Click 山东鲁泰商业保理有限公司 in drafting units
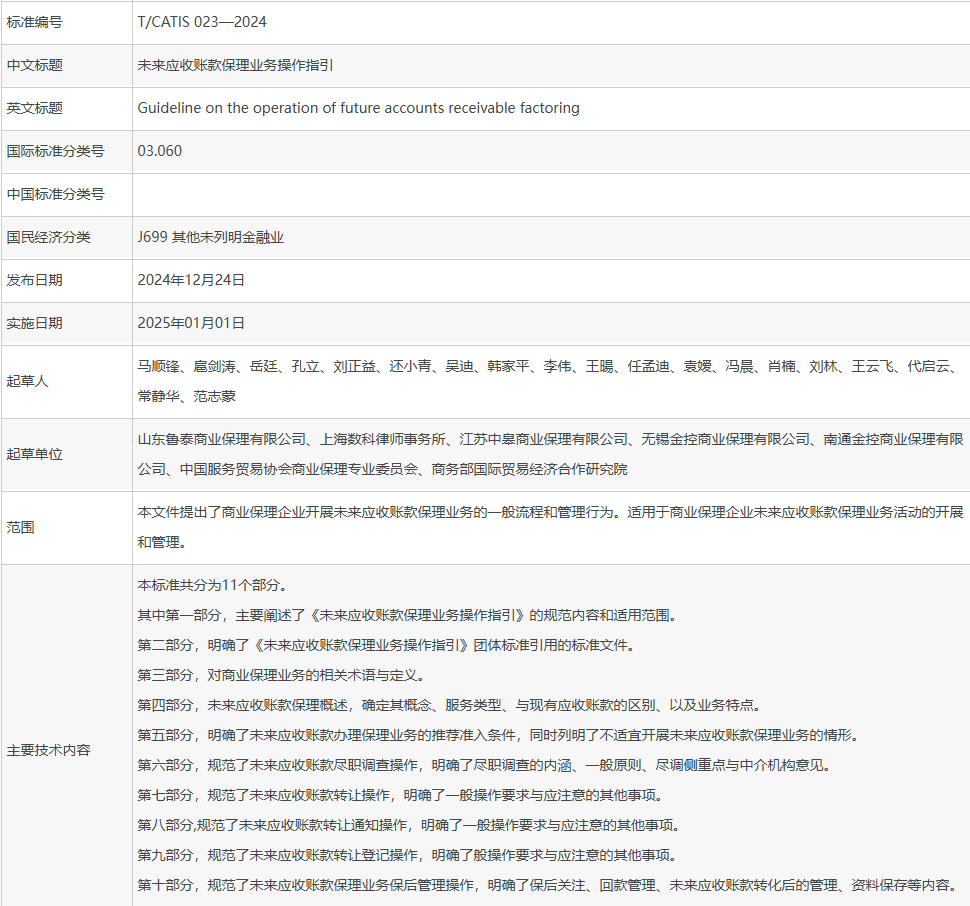This screenshot has height=906, width=970. 221,439
